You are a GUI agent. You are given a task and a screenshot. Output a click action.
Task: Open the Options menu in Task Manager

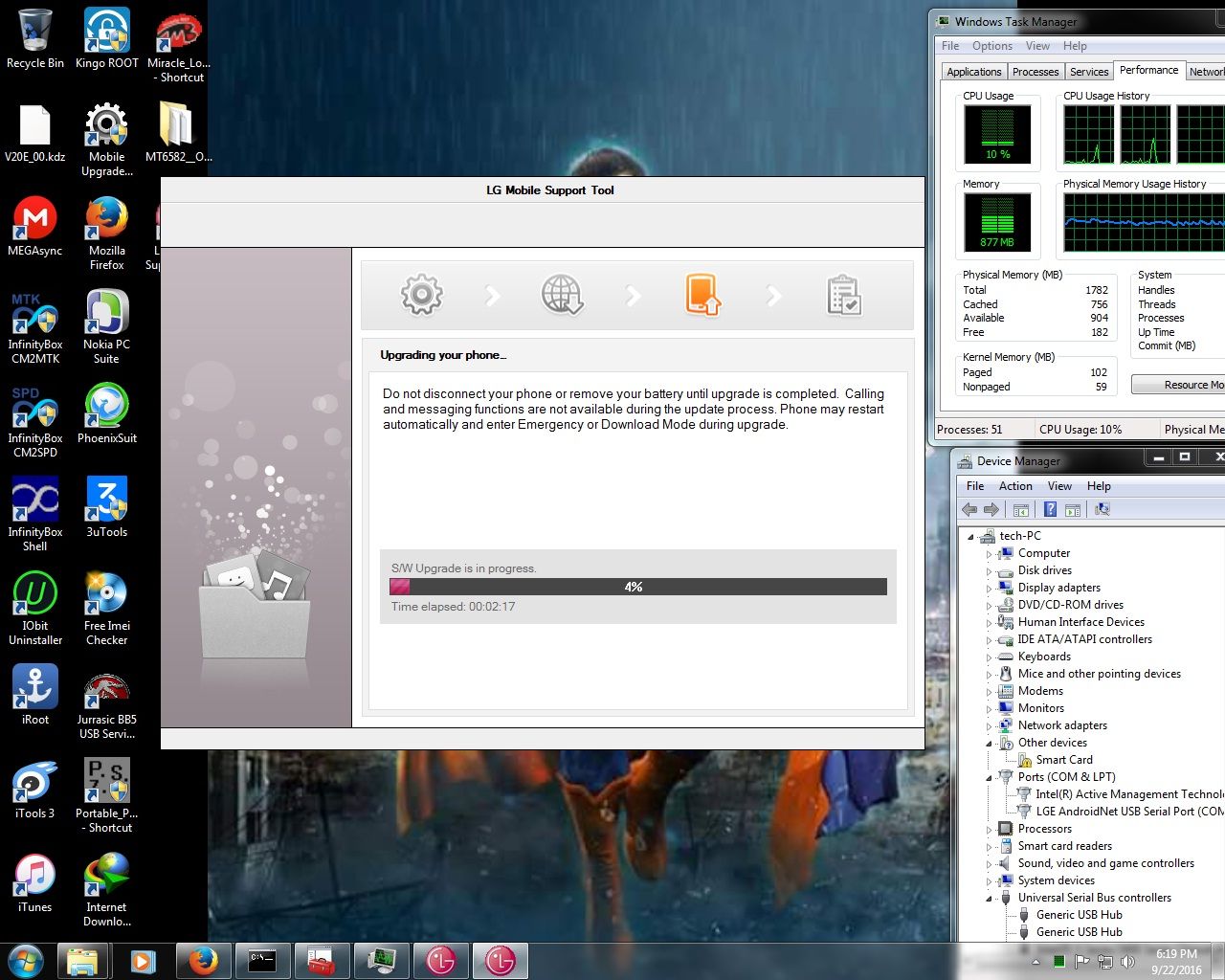(991, 46)
